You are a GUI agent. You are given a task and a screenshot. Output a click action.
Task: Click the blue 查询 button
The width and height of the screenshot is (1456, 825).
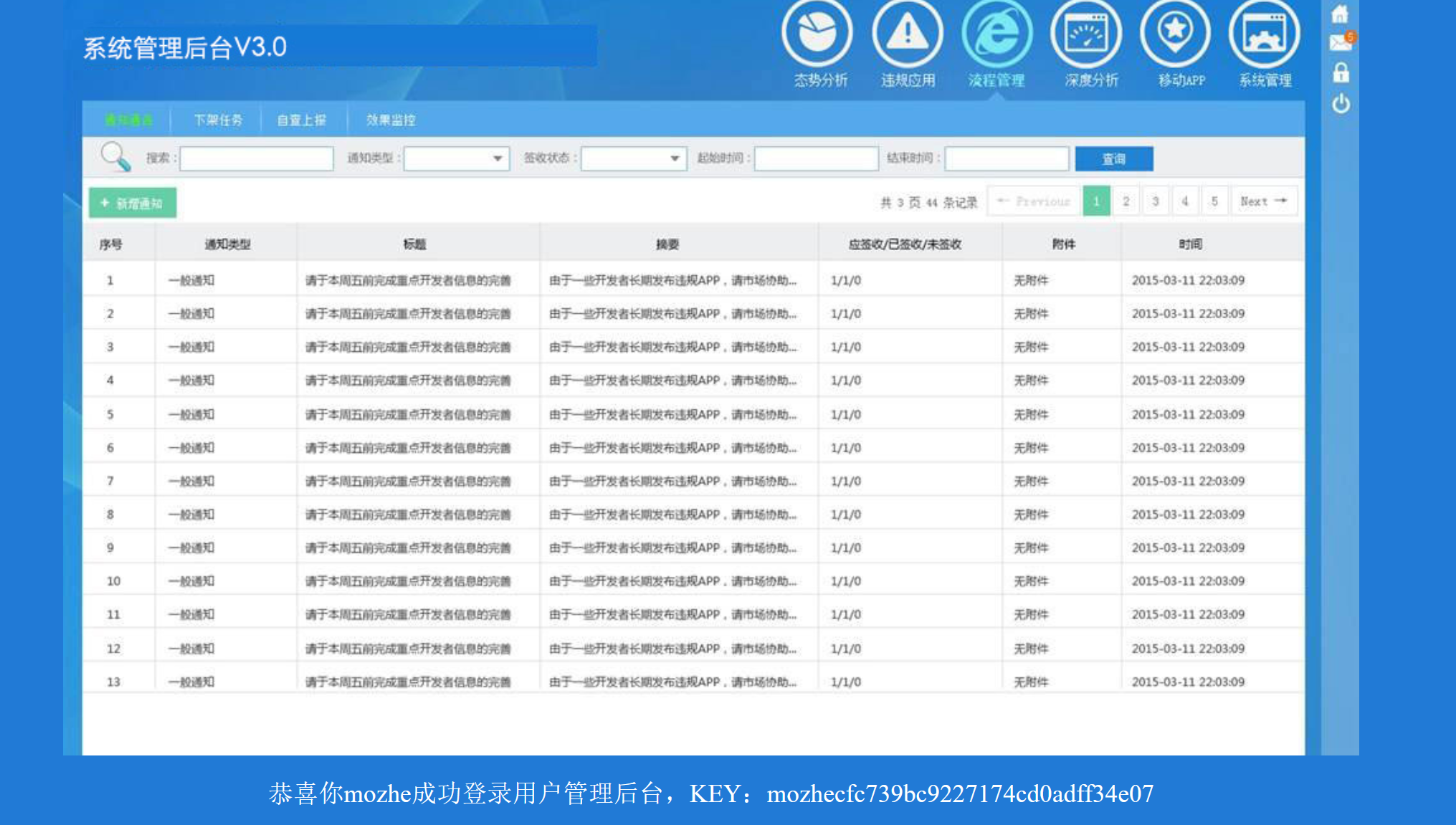[1114, 159]
